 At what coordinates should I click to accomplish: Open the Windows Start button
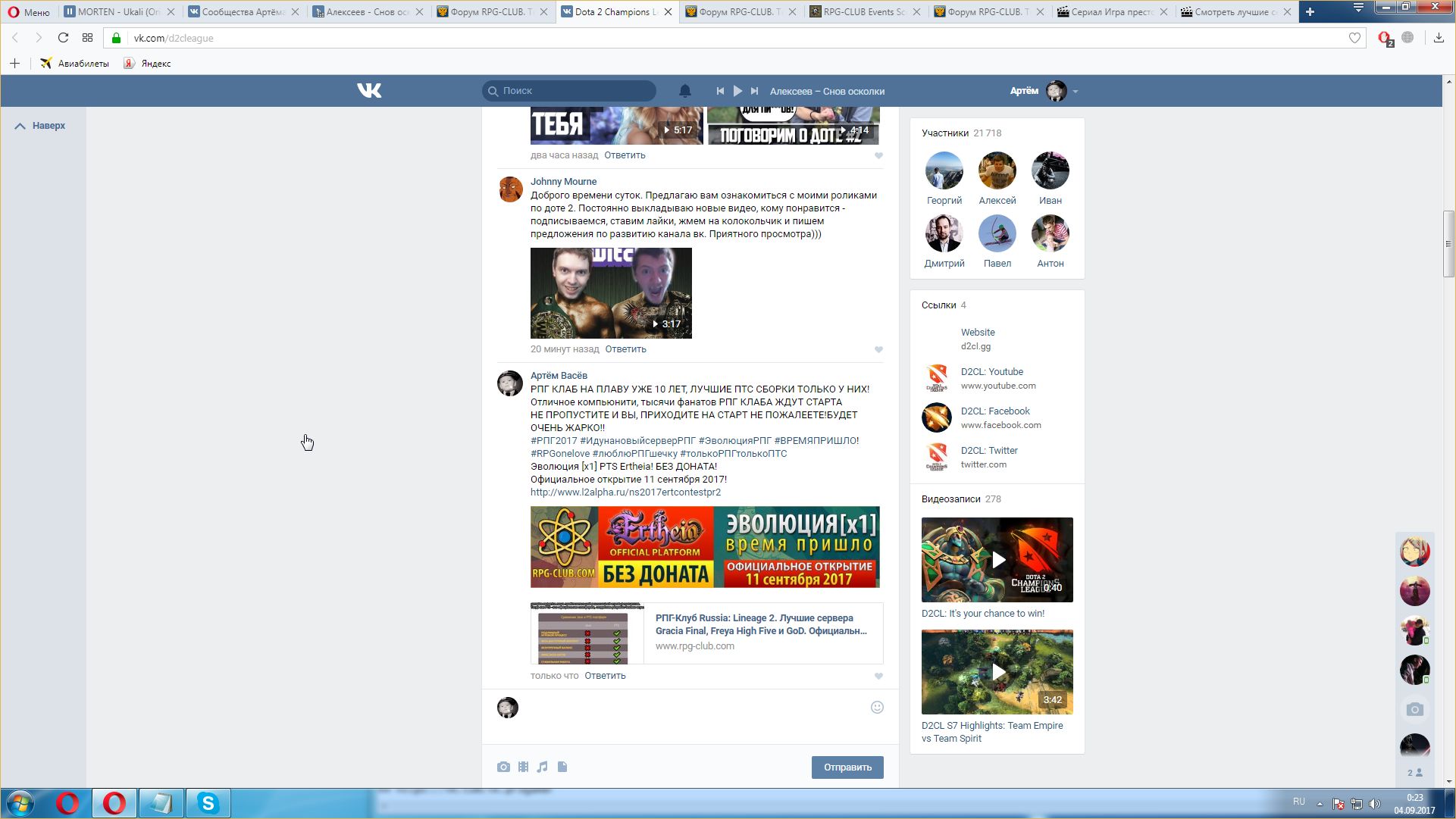click(20, 803)
